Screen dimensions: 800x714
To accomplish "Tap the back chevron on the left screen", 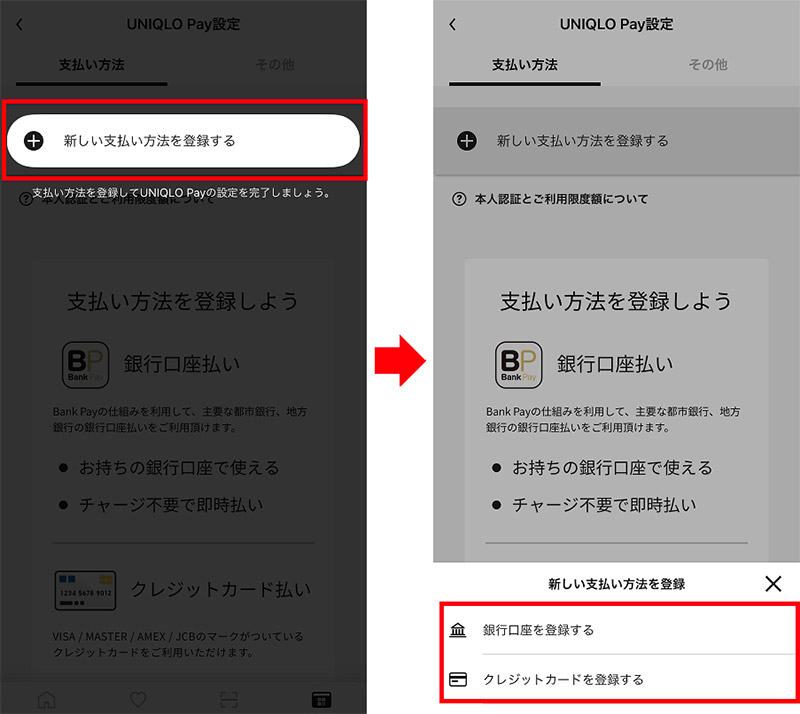I will 19,24.
